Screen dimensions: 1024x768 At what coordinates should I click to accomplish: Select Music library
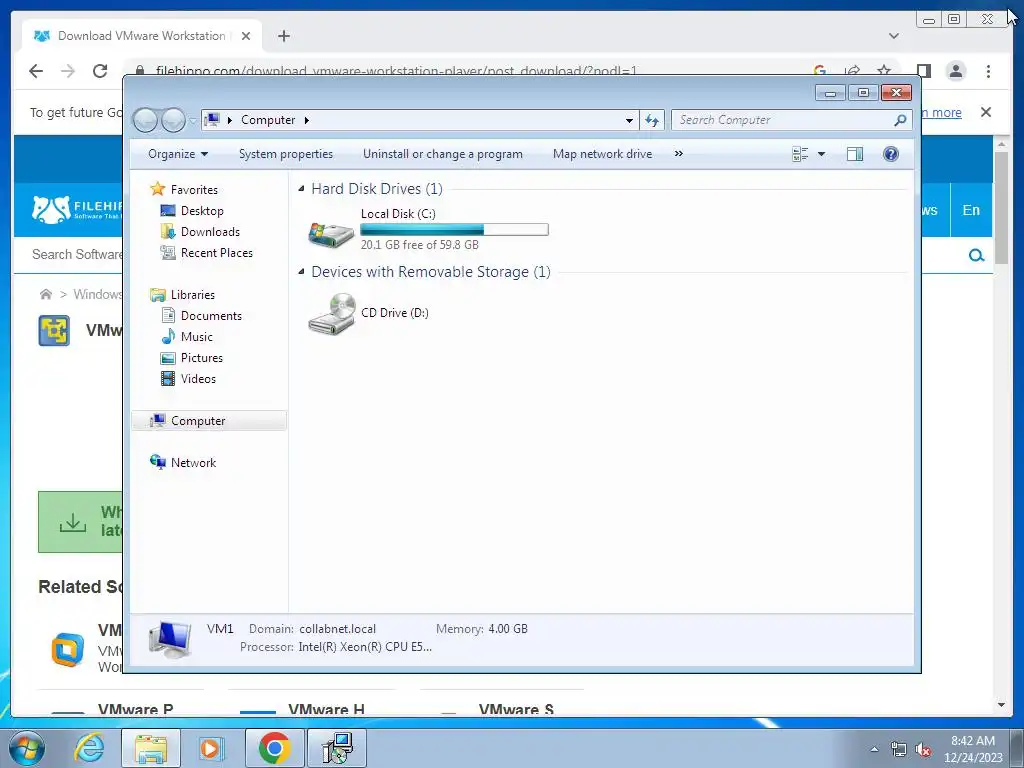tap(196, 337)
